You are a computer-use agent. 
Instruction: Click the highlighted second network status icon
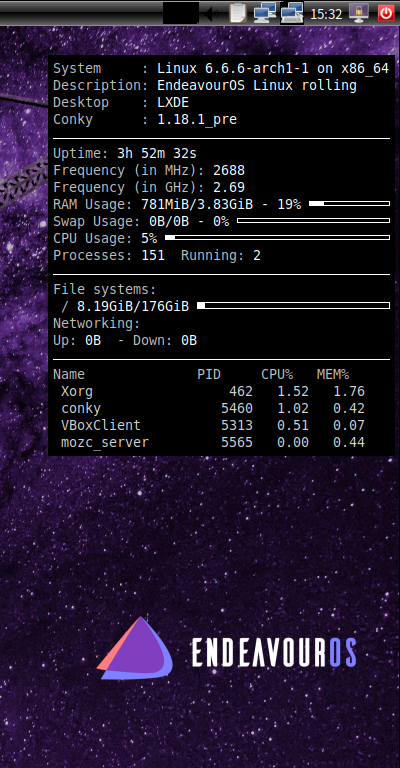(x=292, y=13)
